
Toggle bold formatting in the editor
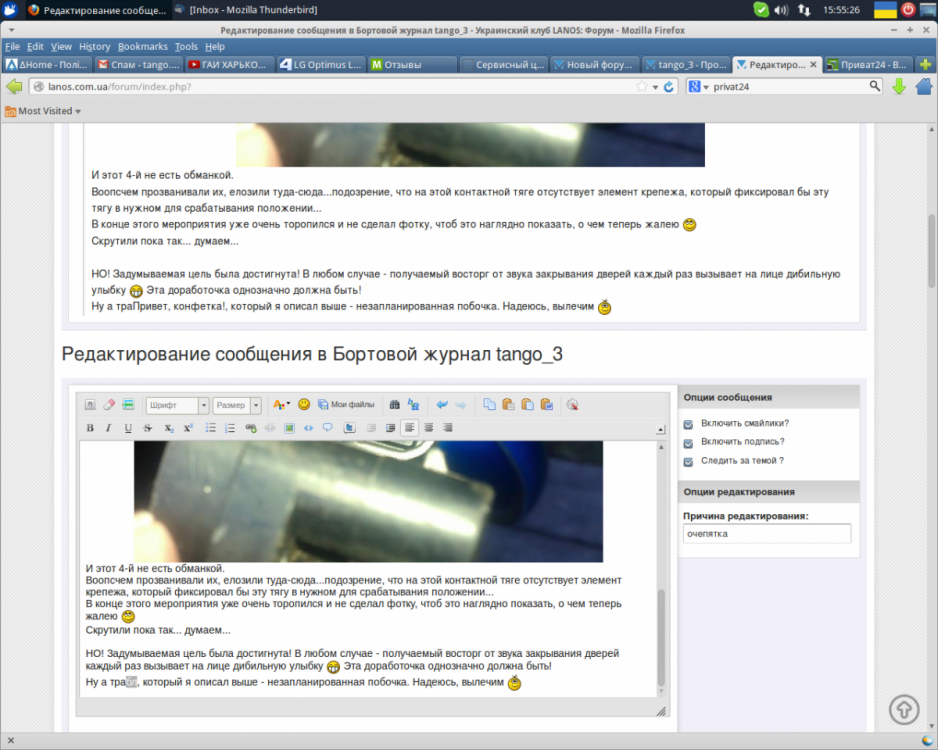(90, 428)
